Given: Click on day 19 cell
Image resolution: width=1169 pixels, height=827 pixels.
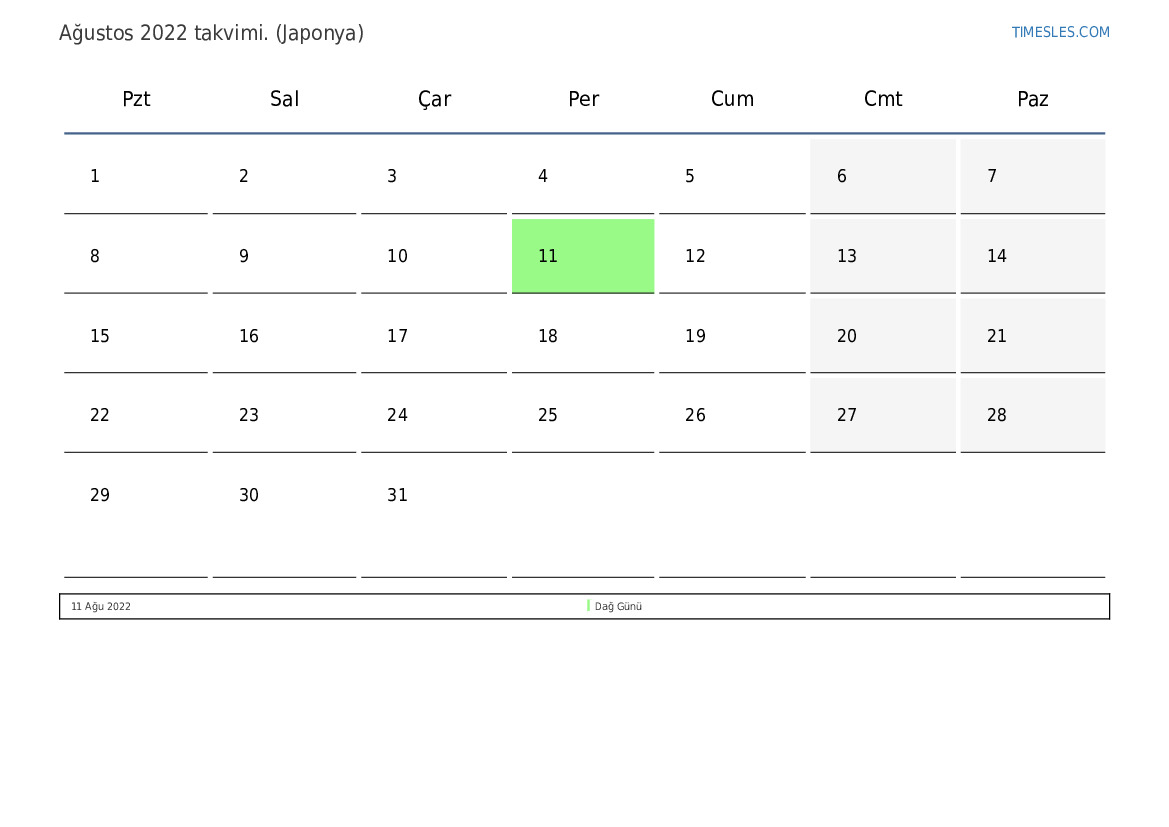Looking at the screenshot, I should click(732, 336).
